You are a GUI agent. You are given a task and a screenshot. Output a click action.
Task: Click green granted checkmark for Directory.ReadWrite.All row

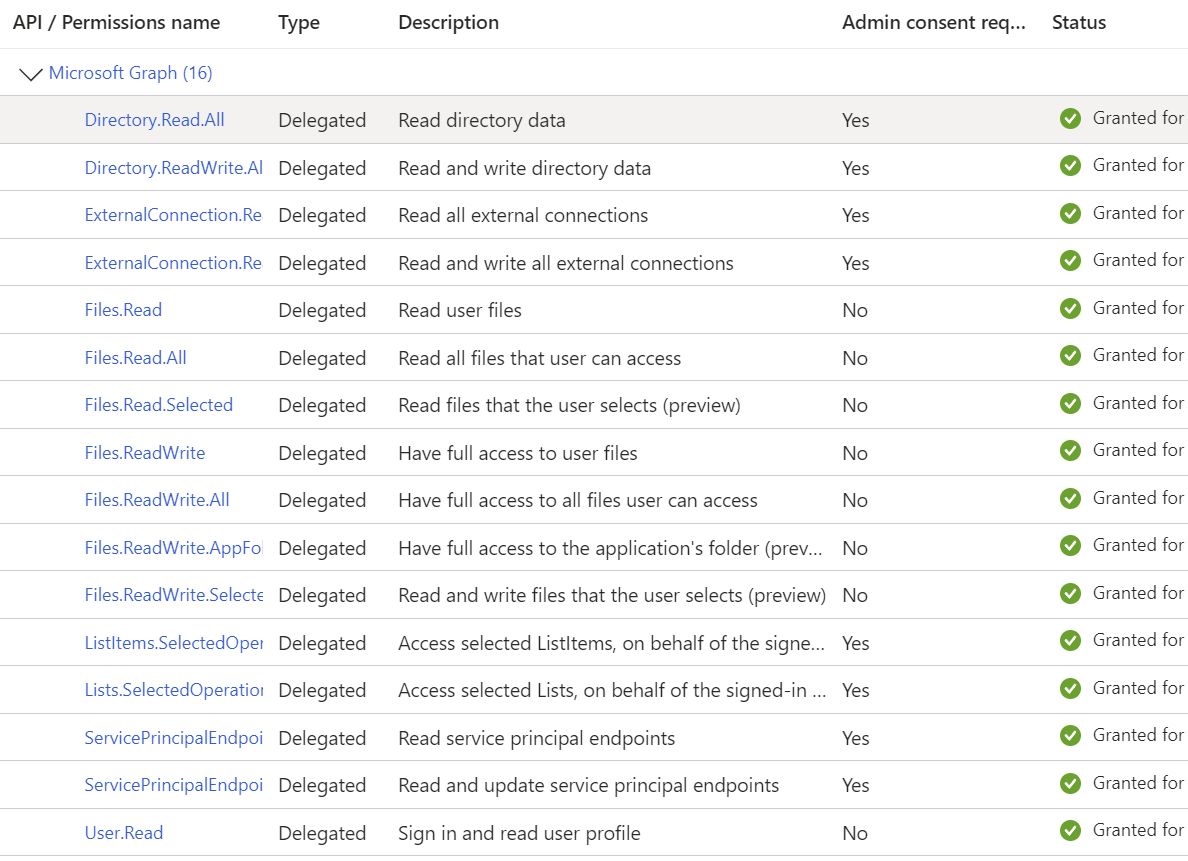point(1071,165)
